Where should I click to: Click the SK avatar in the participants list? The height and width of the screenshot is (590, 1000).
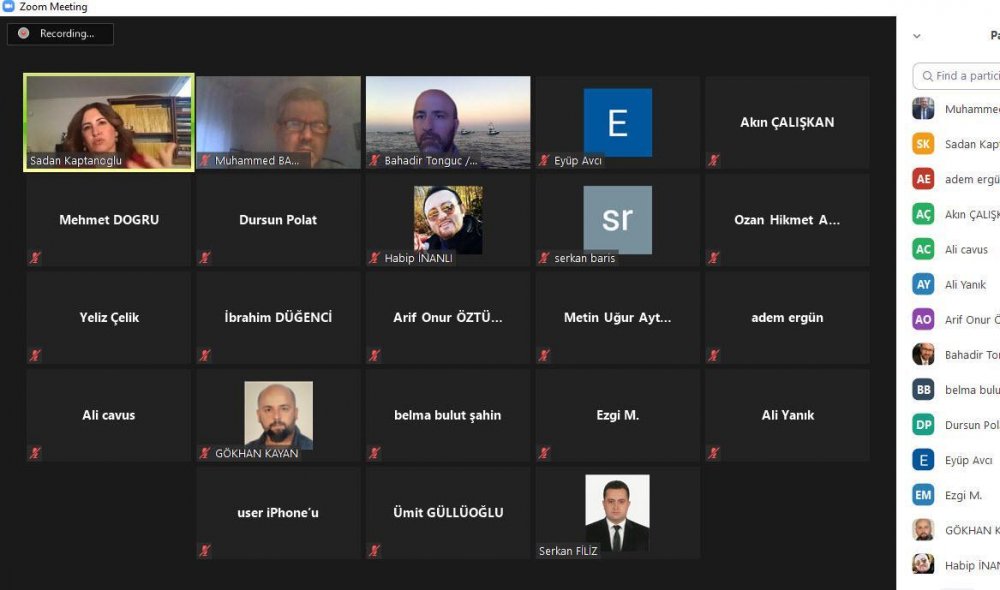pos(923,144)
